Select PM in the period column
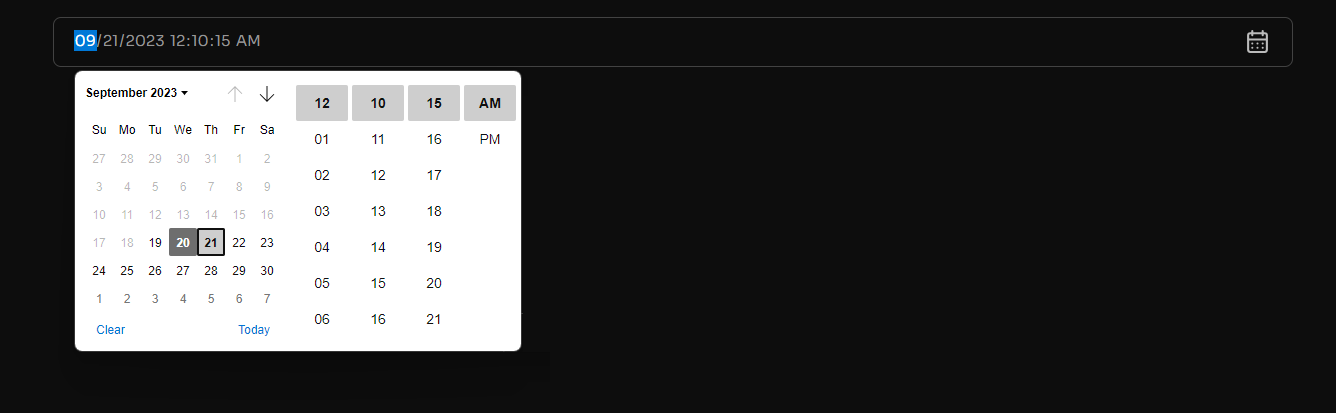 click(490, 139)
